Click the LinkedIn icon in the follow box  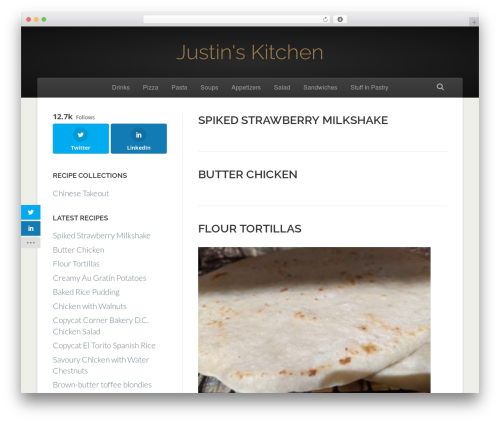(139, 135)
